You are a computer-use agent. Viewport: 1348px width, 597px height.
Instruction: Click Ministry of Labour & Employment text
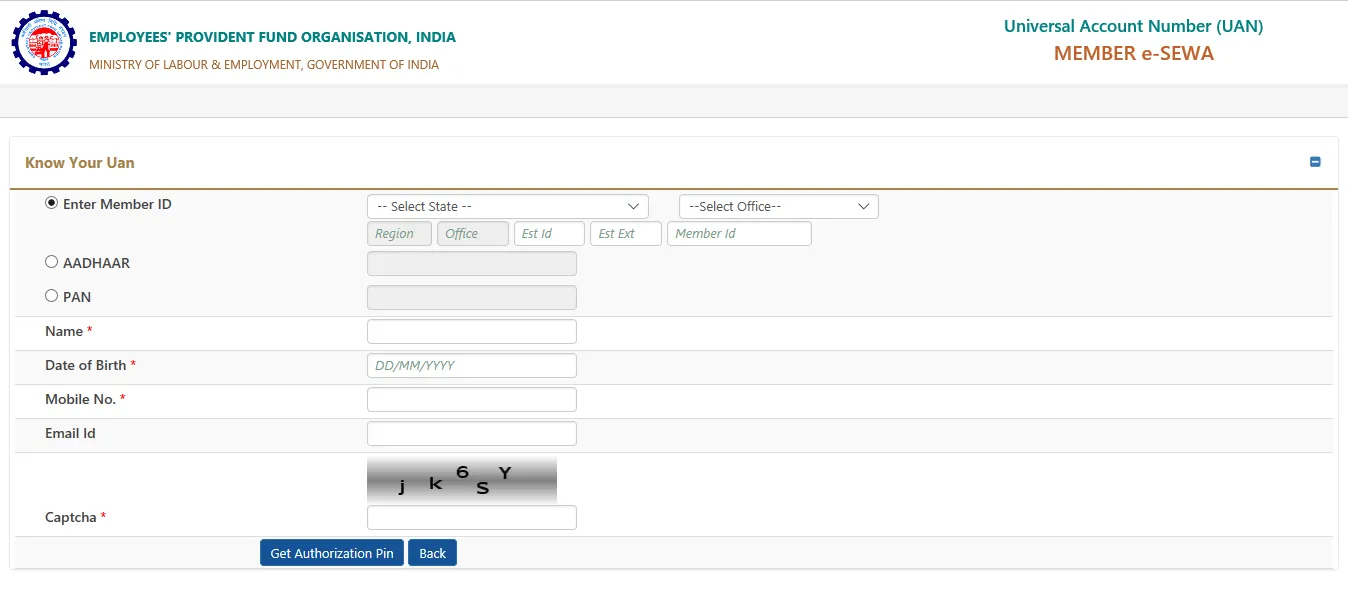[264, 65]
